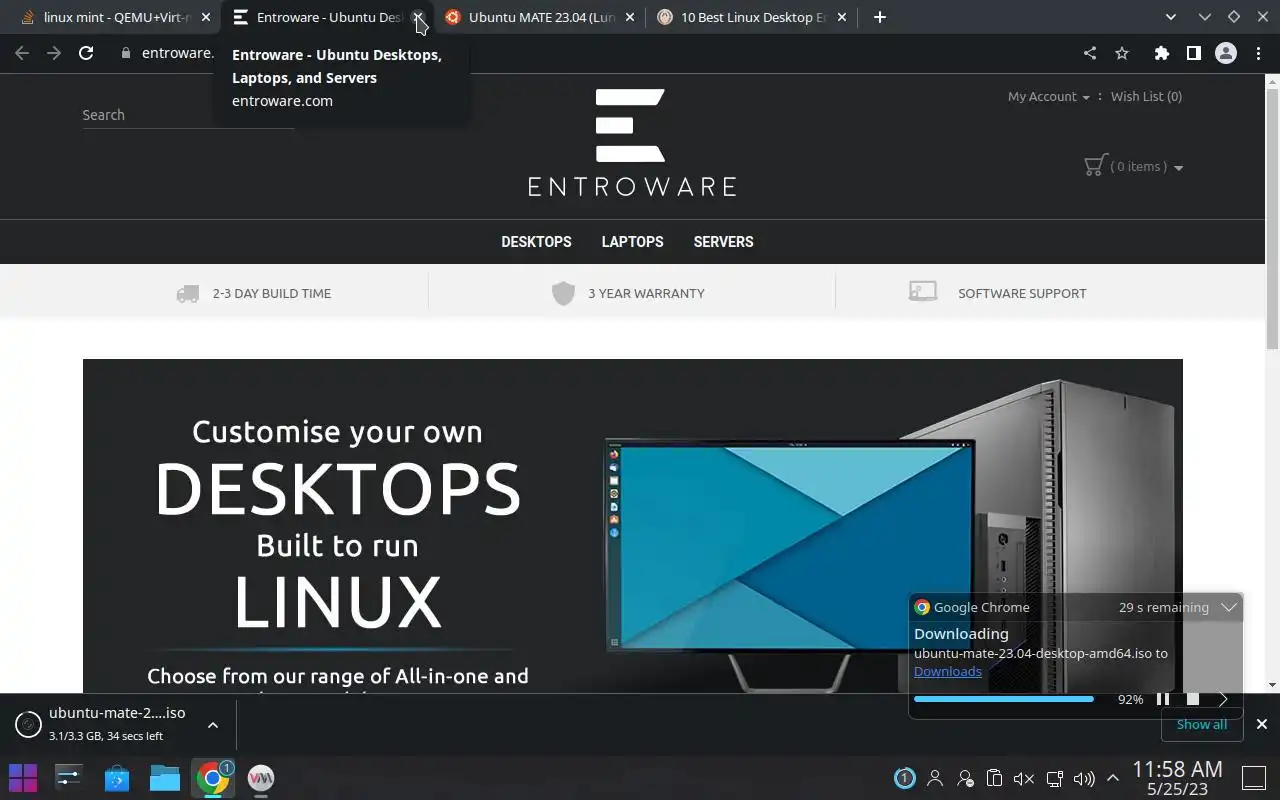Open ubuntu-mate ISO download item

point(116,724)
